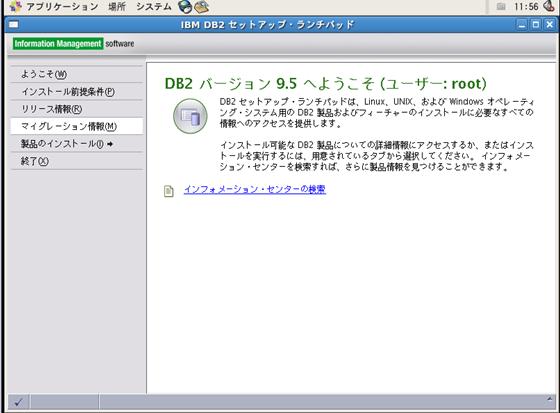This screenshot has width=560, height=413.
Task: Click DB2 バージョン 9.5 へようこそ heading
Action: tap(325, 84)
